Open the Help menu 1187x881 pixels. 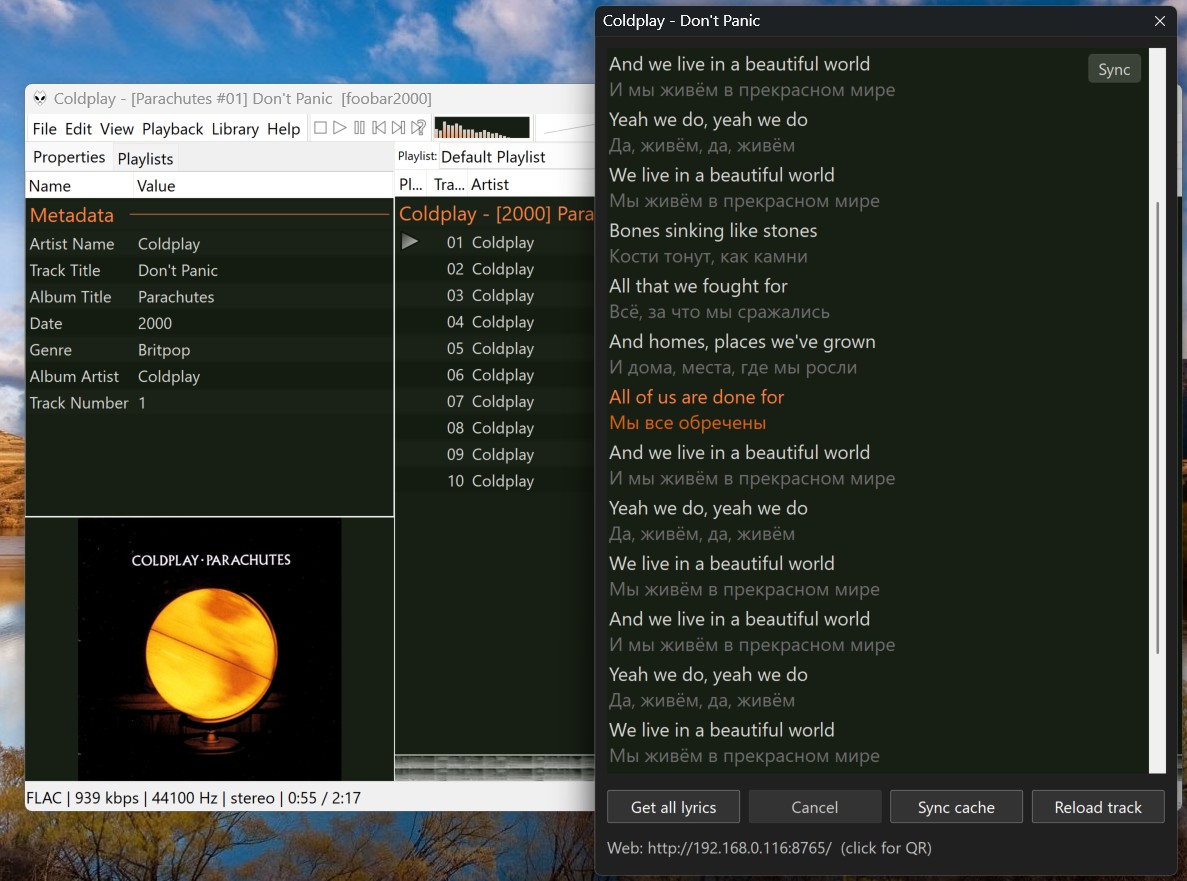click(283, 129)
